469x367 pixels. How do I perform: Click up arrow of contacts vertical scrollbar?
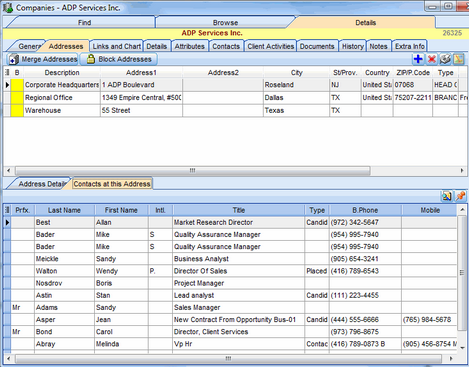coord(462,210)
